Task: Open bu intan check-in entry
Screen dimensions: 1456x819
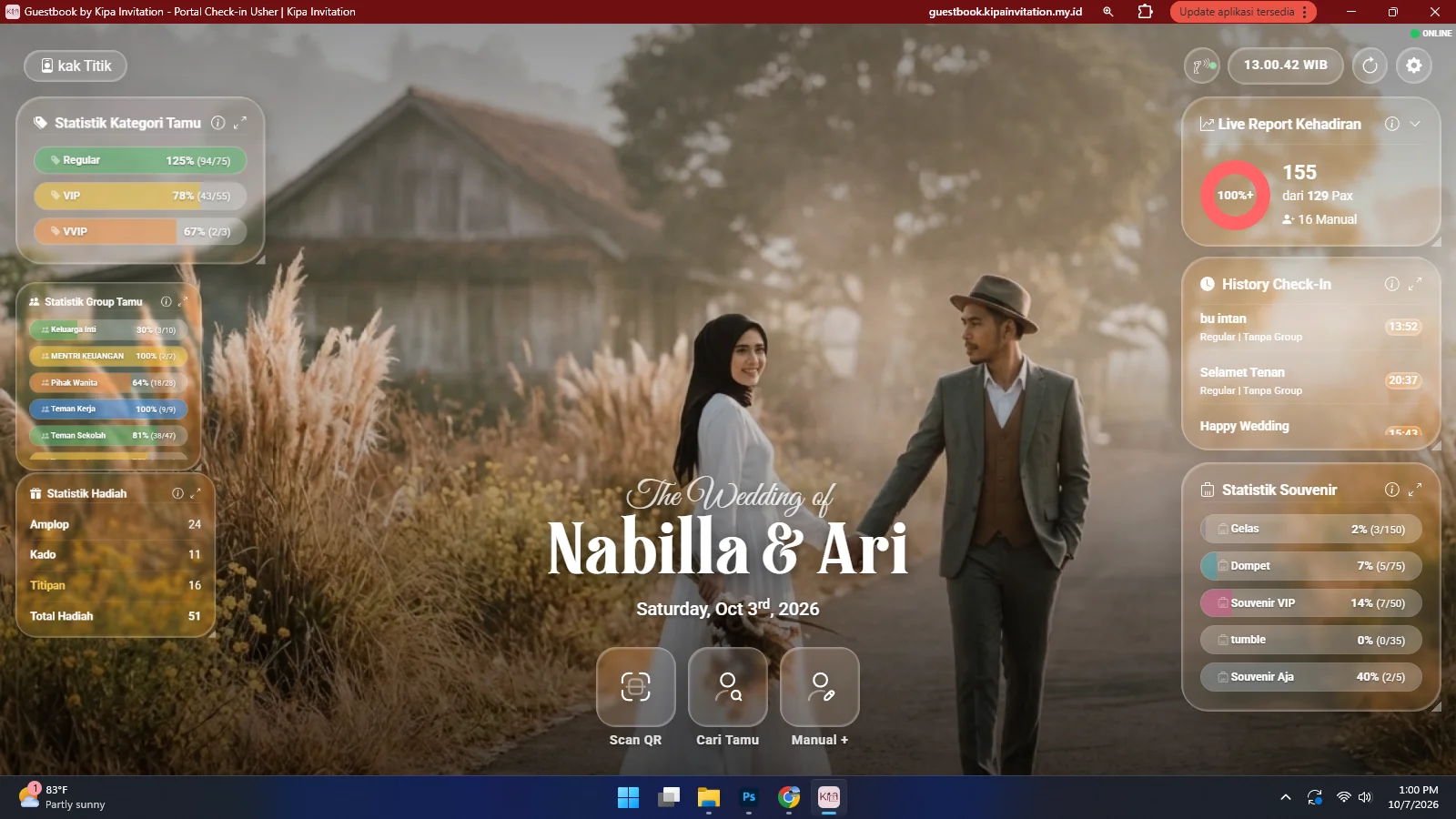Action: [x=1310, y=327]
